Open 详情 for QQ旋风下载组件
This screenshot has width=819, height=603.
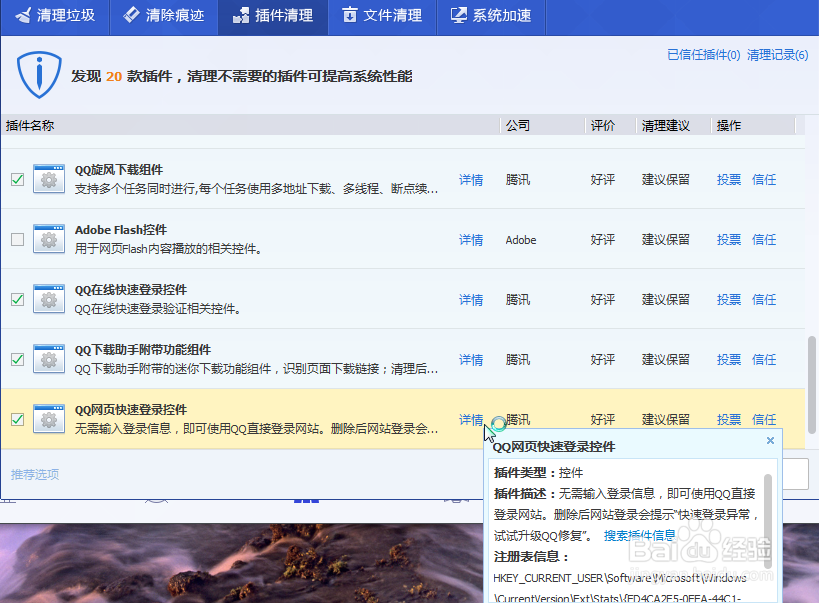pyautogui.click(x=471, y=180)
